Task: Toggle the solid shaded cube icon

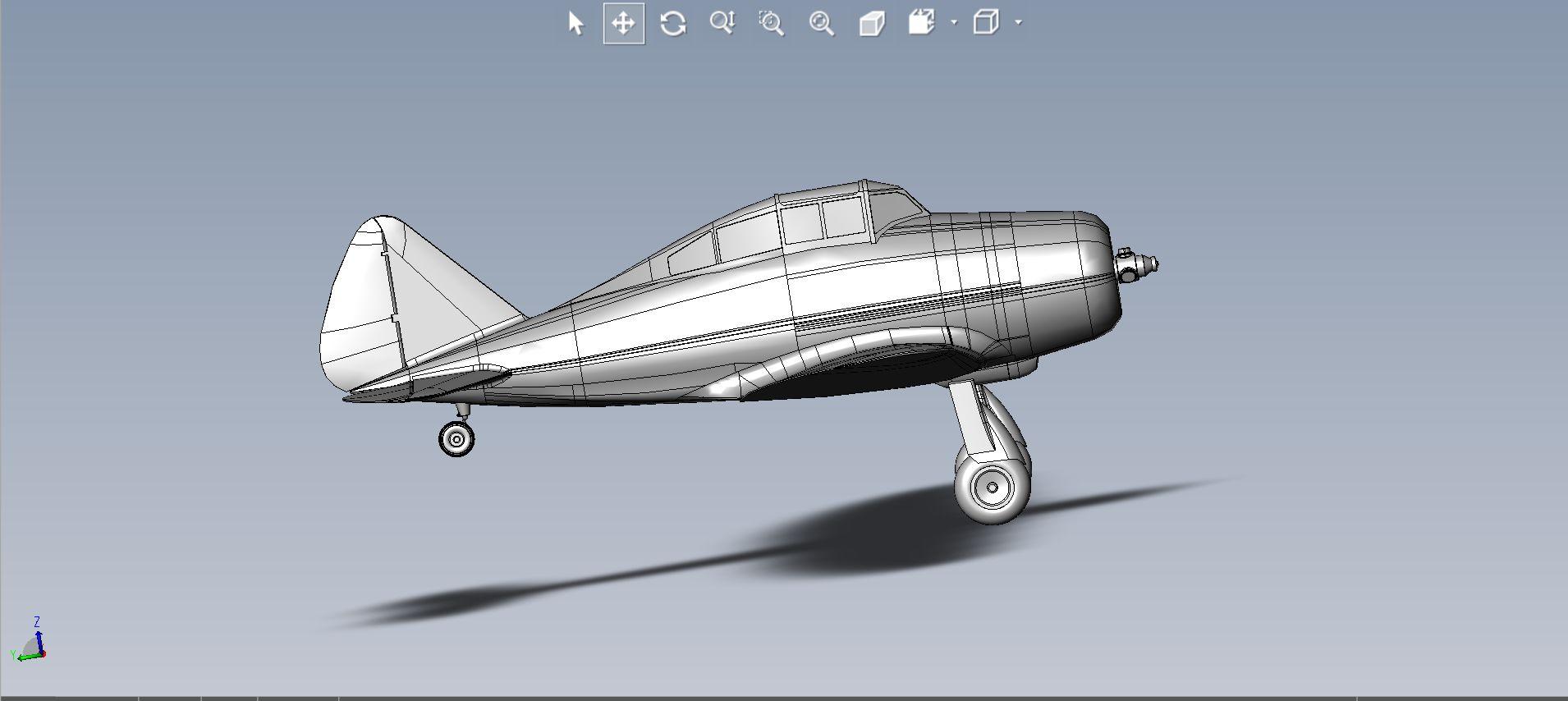Action: tap(872, 23)
